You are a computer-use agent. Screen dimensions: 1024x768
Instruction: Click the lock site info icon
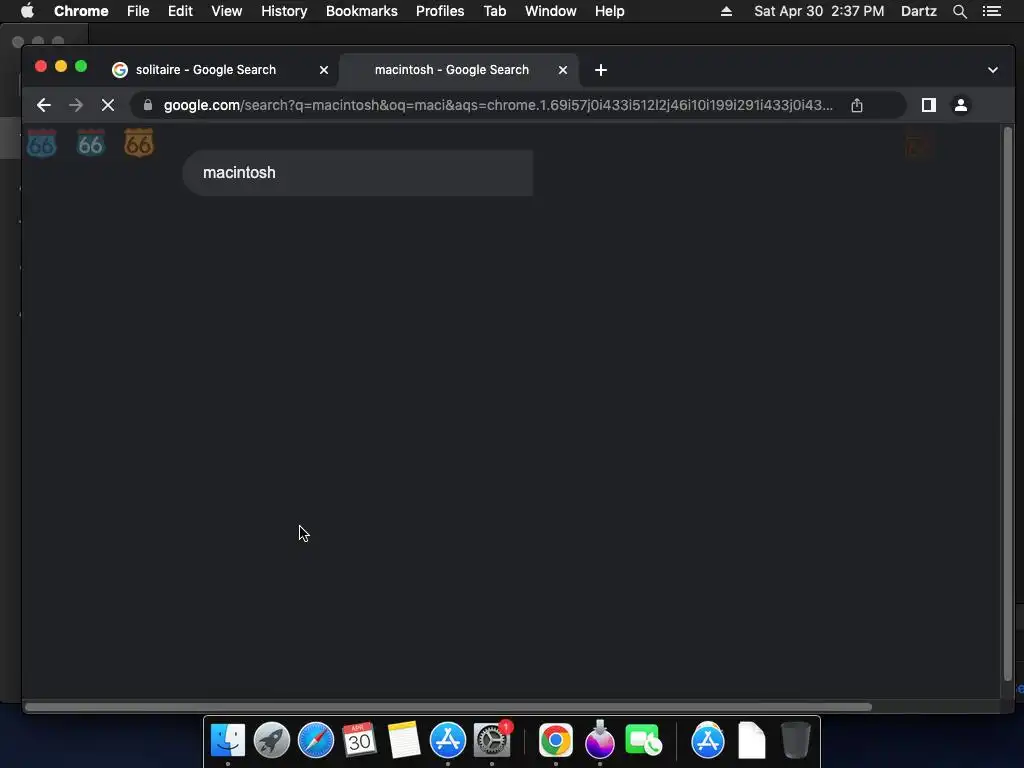click(x=148, y=105)
